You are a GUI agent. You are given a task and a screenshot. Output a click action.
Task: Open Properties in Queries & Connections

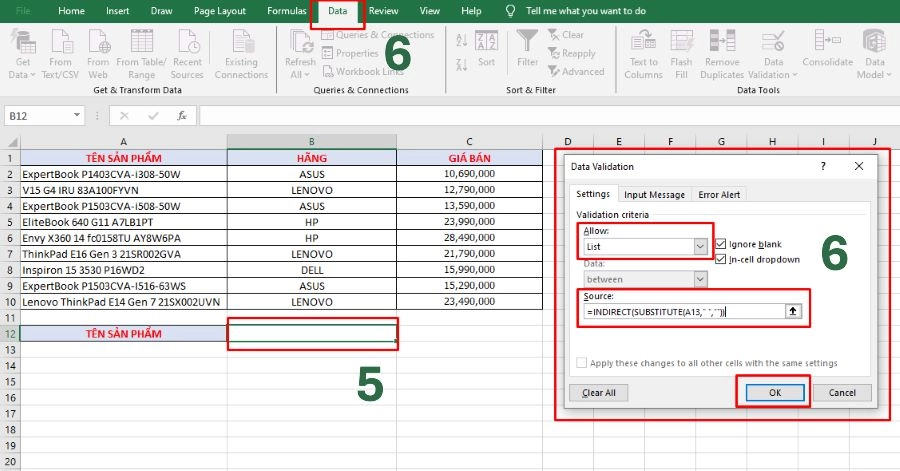350,53
